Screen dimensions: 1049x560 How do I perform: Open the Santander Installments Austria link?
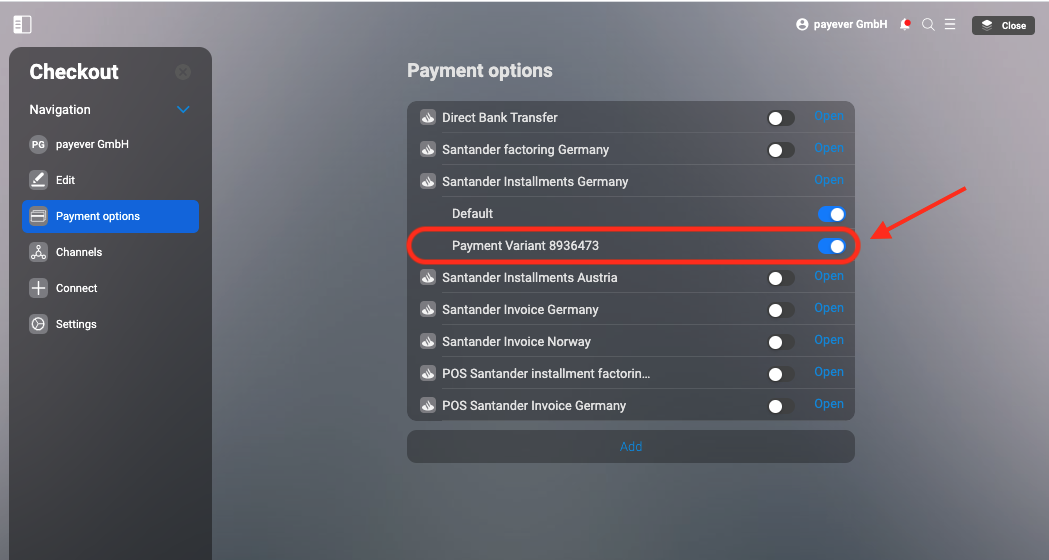pos(829,276)
